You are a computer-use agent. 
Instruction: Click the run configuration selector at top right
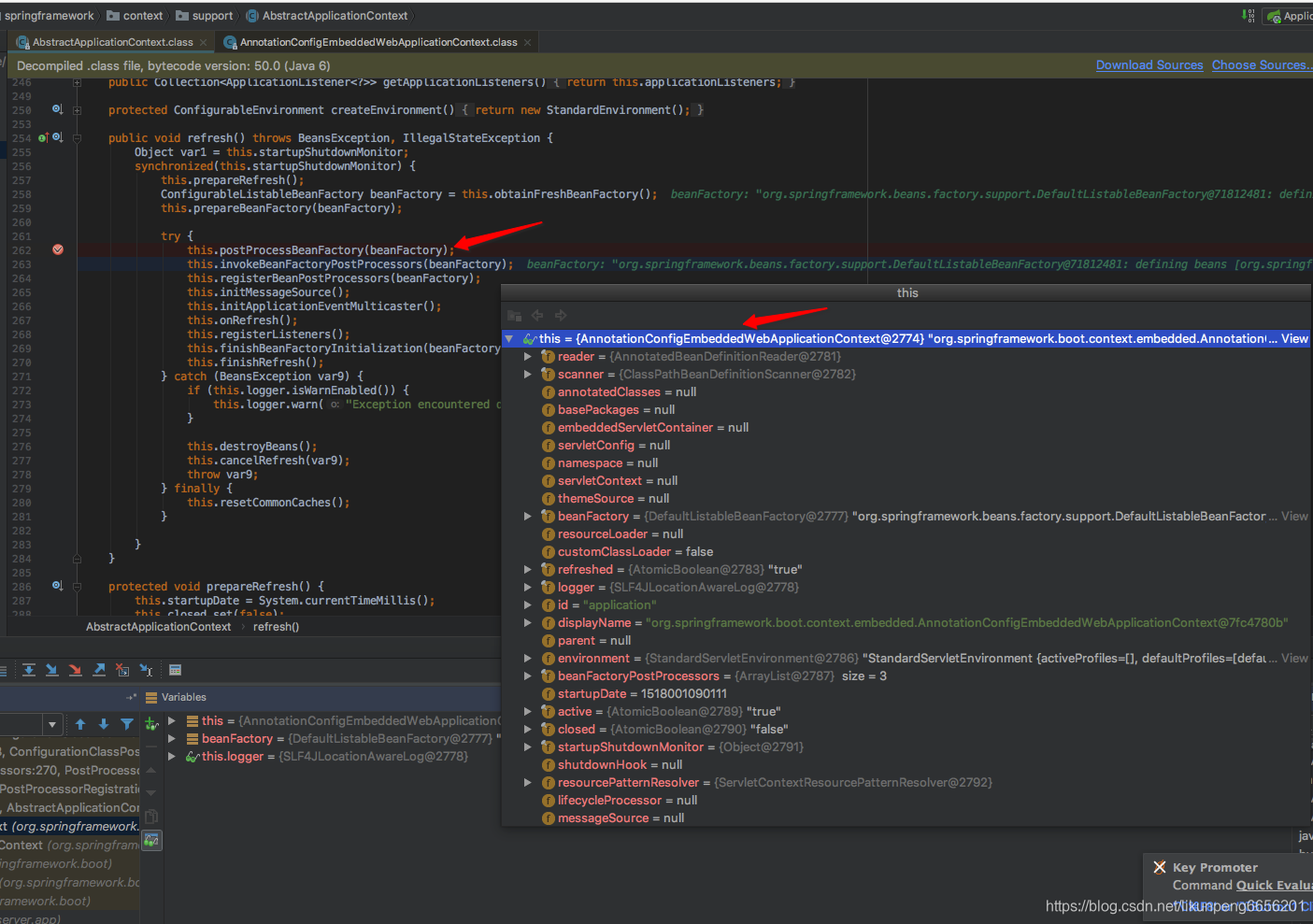click(x=1288, y=16)
